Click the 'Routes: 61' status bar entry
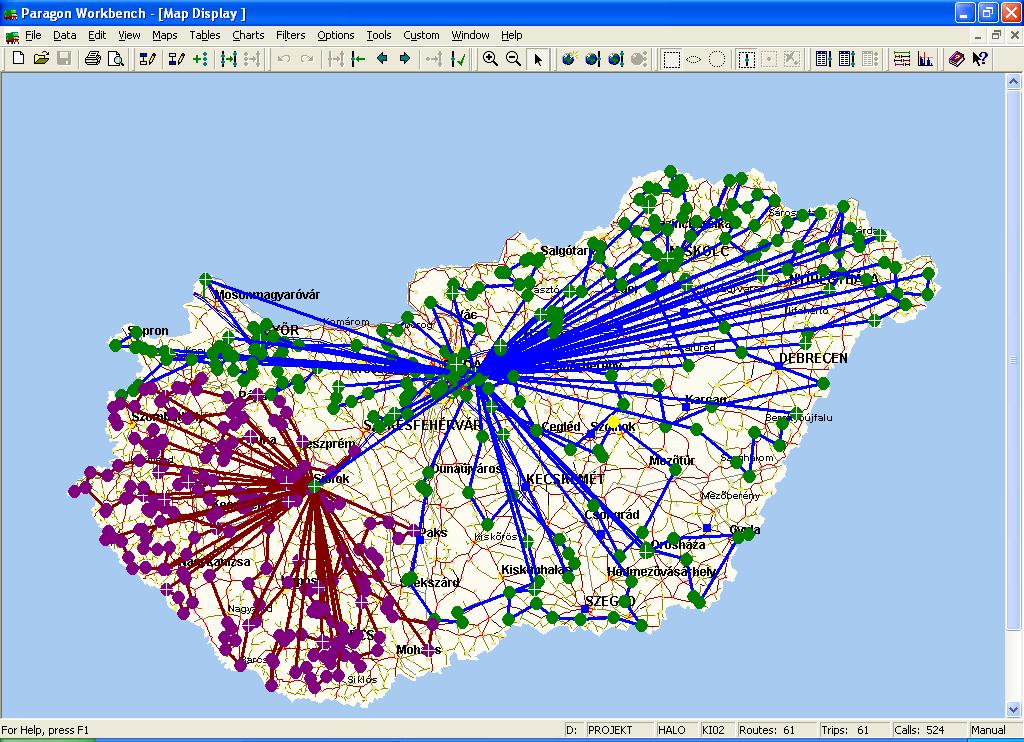The image size is (1024, 742). [776, 730]
